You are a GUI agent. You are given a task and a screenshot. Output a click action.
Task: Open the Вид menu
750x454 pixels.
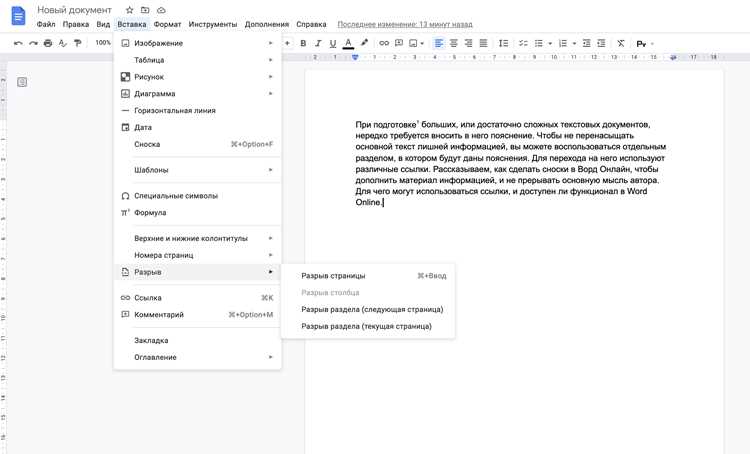pyautogui.click(x=103, y=24)
